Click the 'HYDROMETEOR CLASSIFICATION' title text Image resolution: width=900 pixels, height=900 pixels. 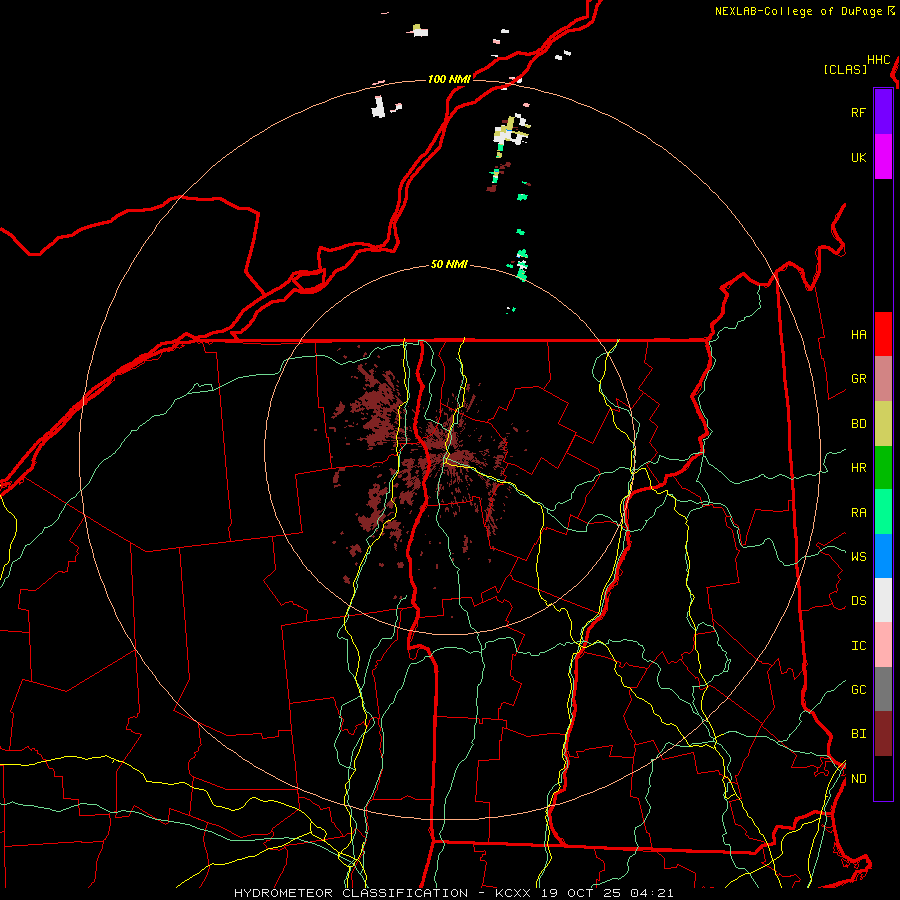point(350,893)
